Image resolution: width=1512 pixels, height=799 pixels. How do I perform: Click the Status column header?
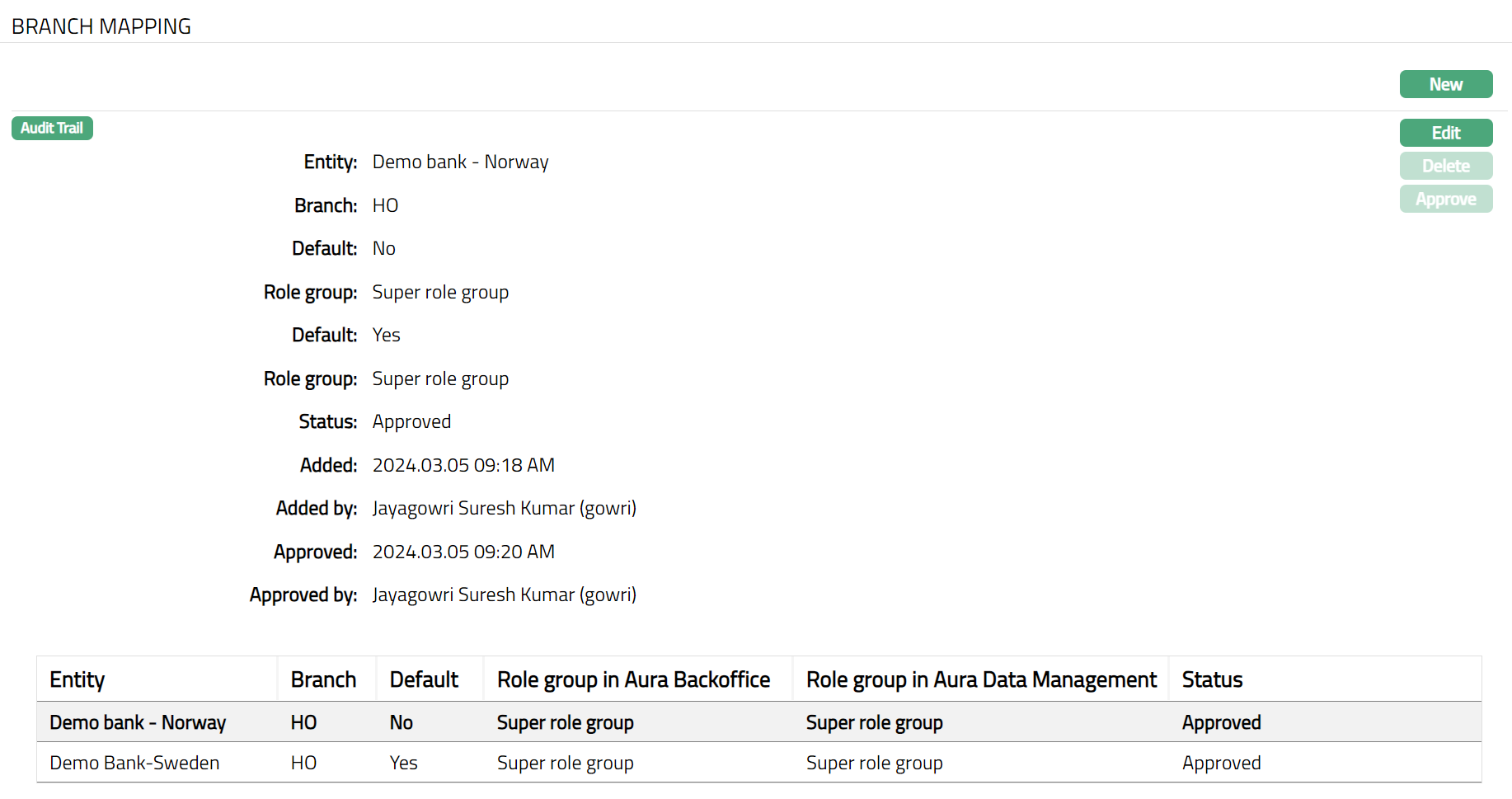pos(1212,679)
